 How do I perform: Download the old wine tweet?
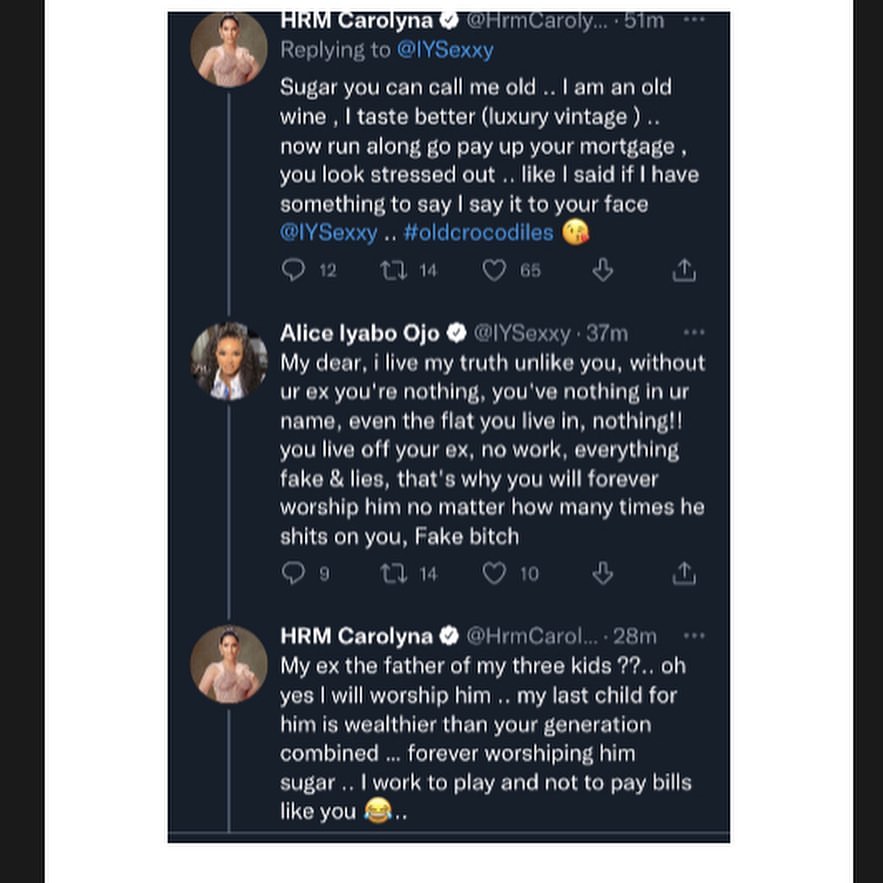point(602,270)
